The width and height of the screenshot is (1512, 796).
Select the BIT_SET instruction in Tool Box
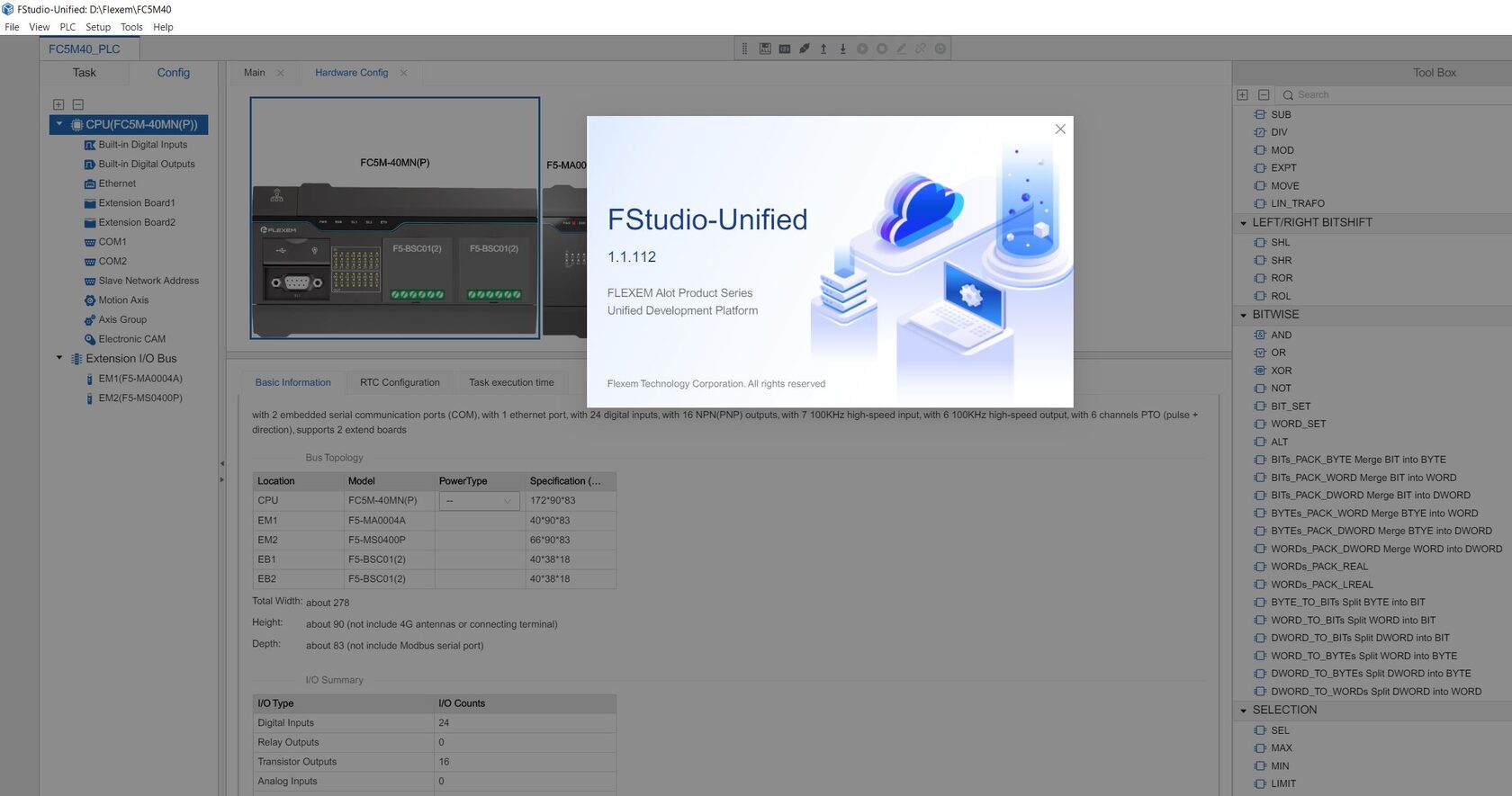click(1291, 407)
